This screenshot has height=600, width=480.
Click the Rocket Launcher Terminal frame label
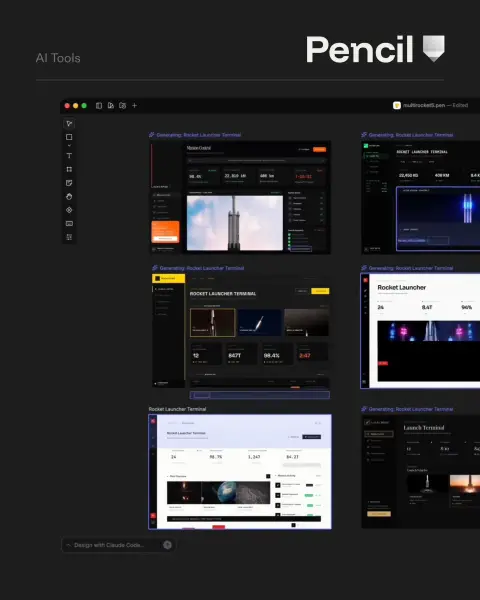pos(177,409)
